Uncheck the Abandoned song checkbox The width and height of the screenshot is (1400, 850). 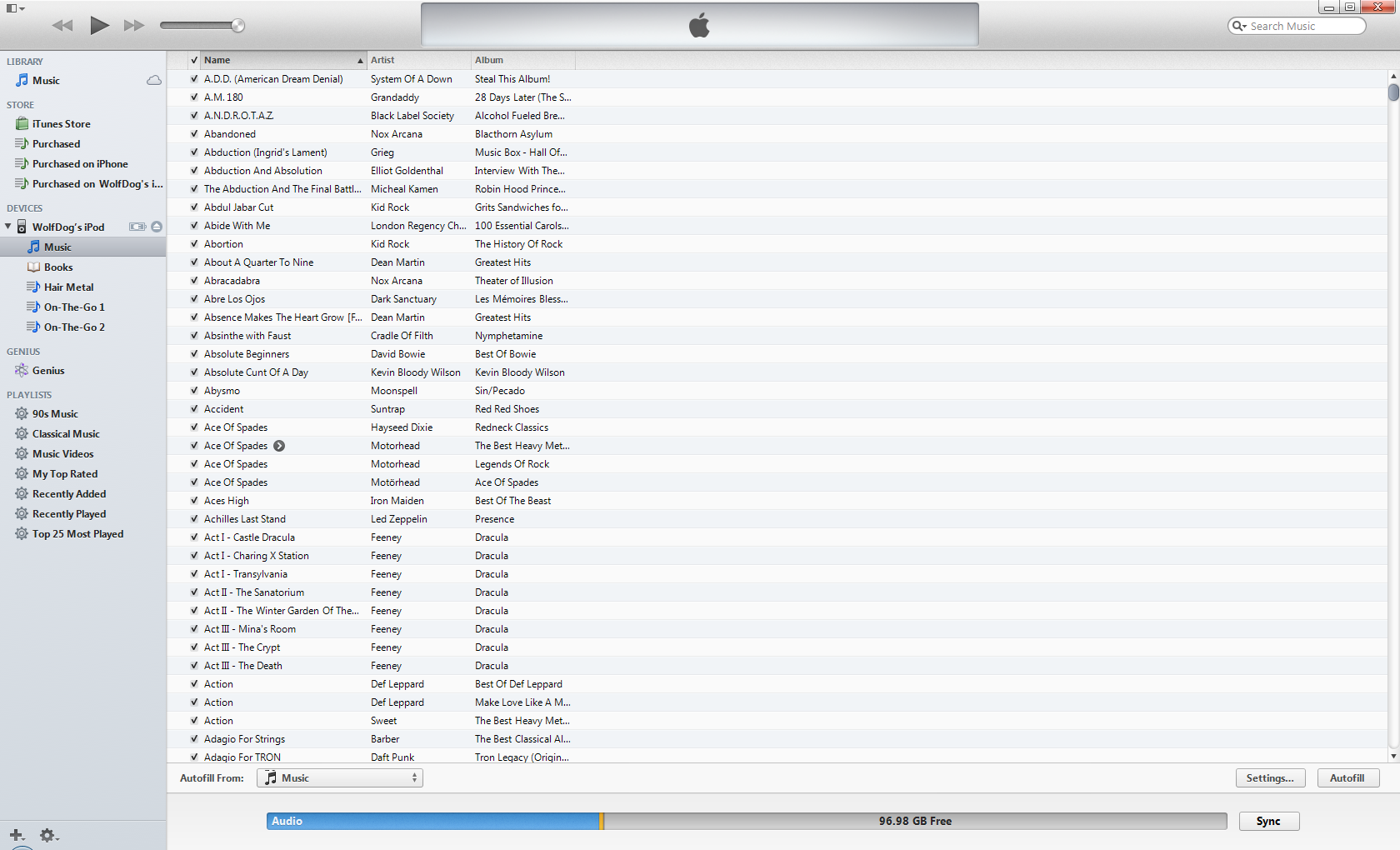point(194,134)
